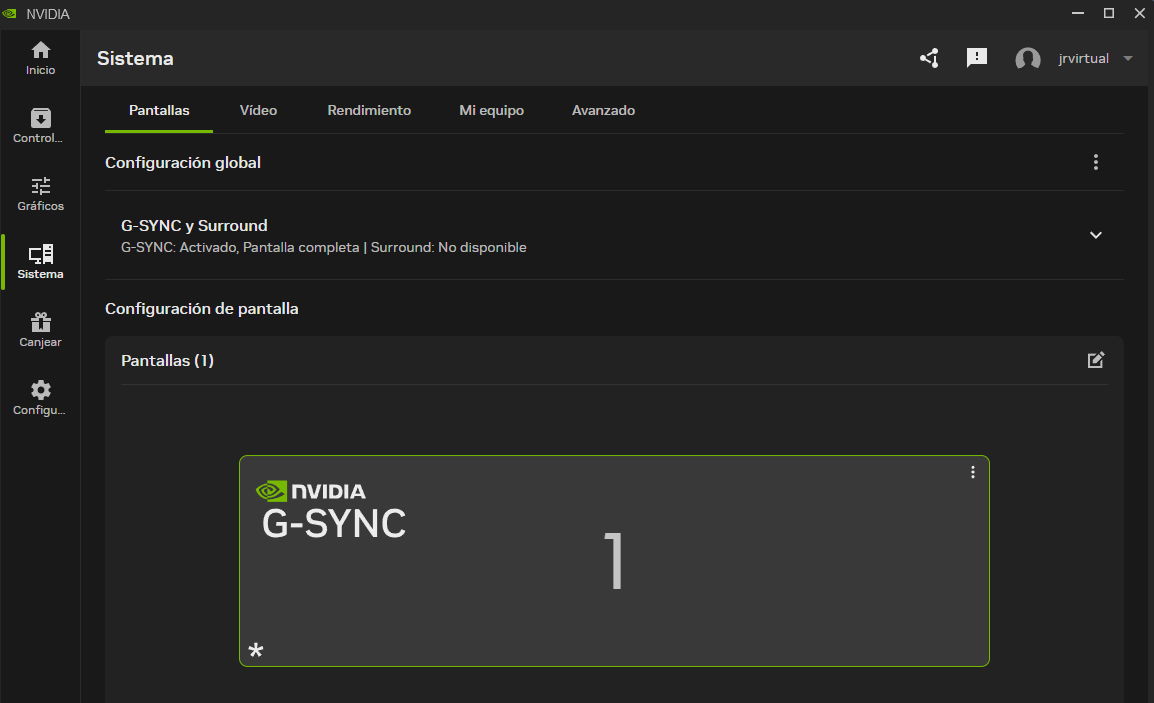Select the Sistema sidebar icon
The image size is (1154, 703).
(x=40, y=262)
